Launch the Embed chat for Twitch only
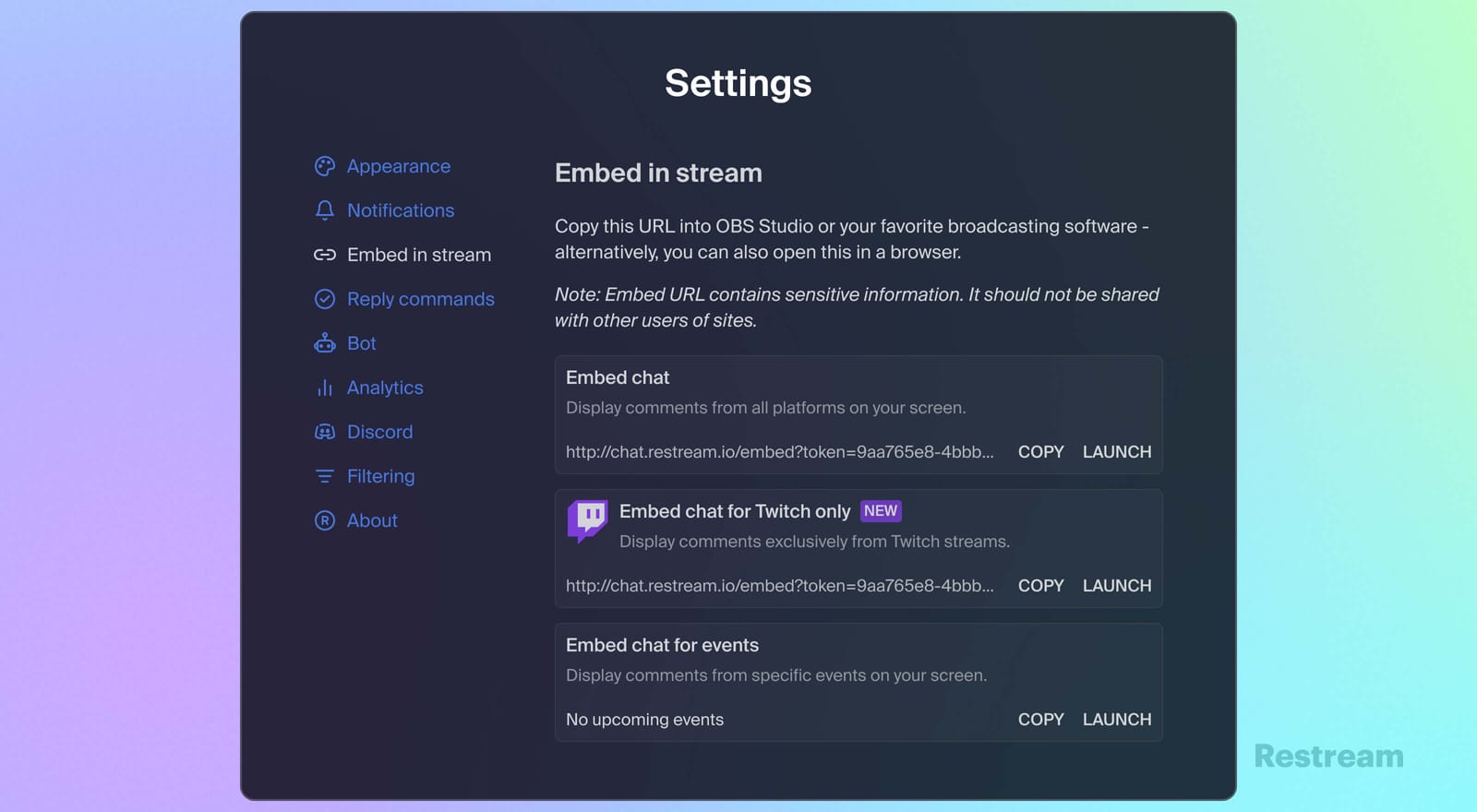Image resolution: width=1477 pixels, height=812 pixels. tap(1116, 586)
